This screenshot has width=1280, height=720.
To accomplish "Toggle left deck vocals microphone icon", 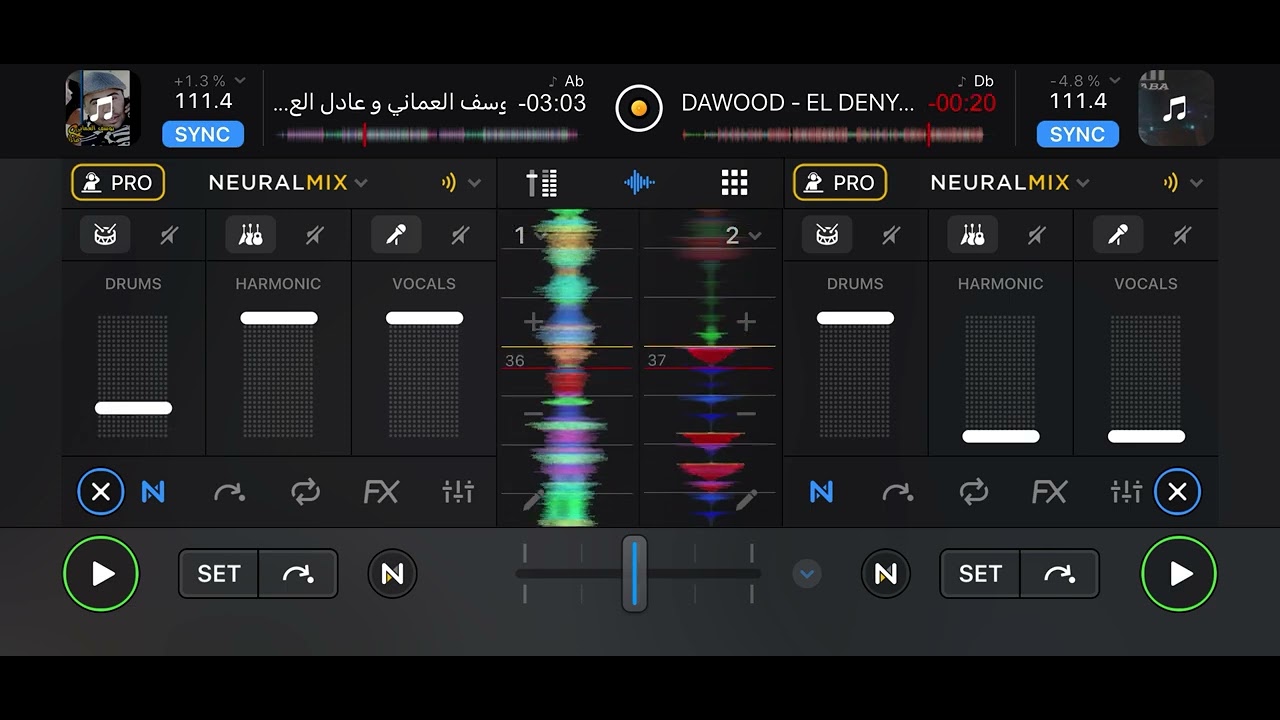I will point(396,235).
